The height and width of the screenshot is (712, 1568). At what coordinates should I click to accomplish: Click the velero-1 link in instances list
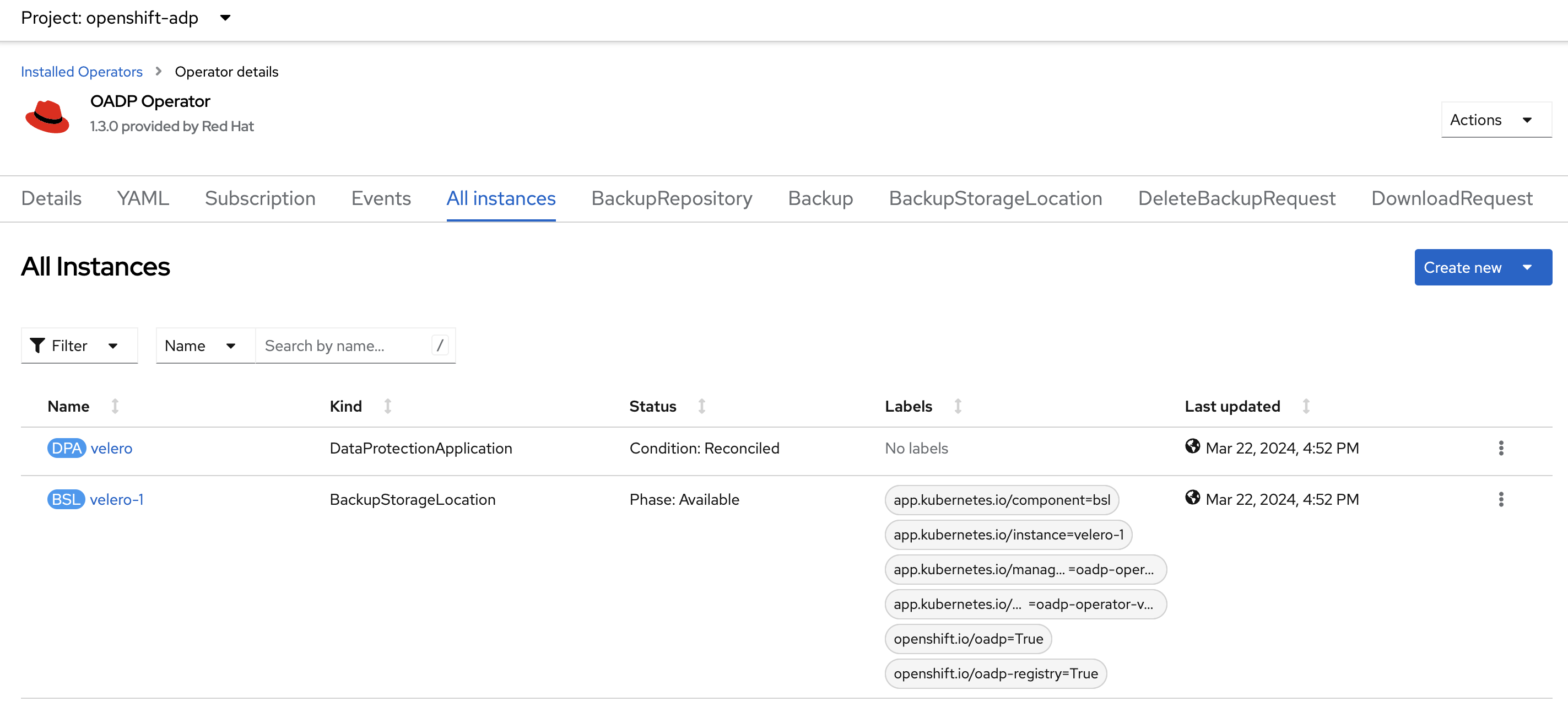click(x=117, y=499)
